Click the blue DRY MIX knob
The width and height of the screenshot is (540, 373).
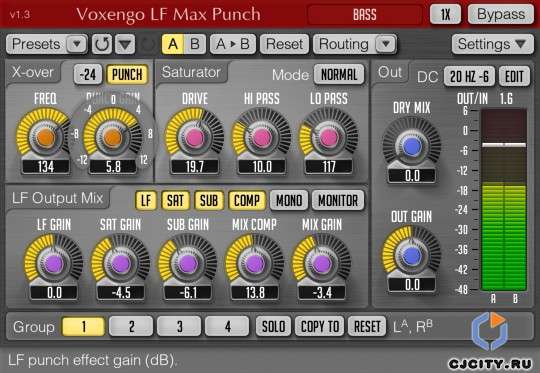coord(412,147)
